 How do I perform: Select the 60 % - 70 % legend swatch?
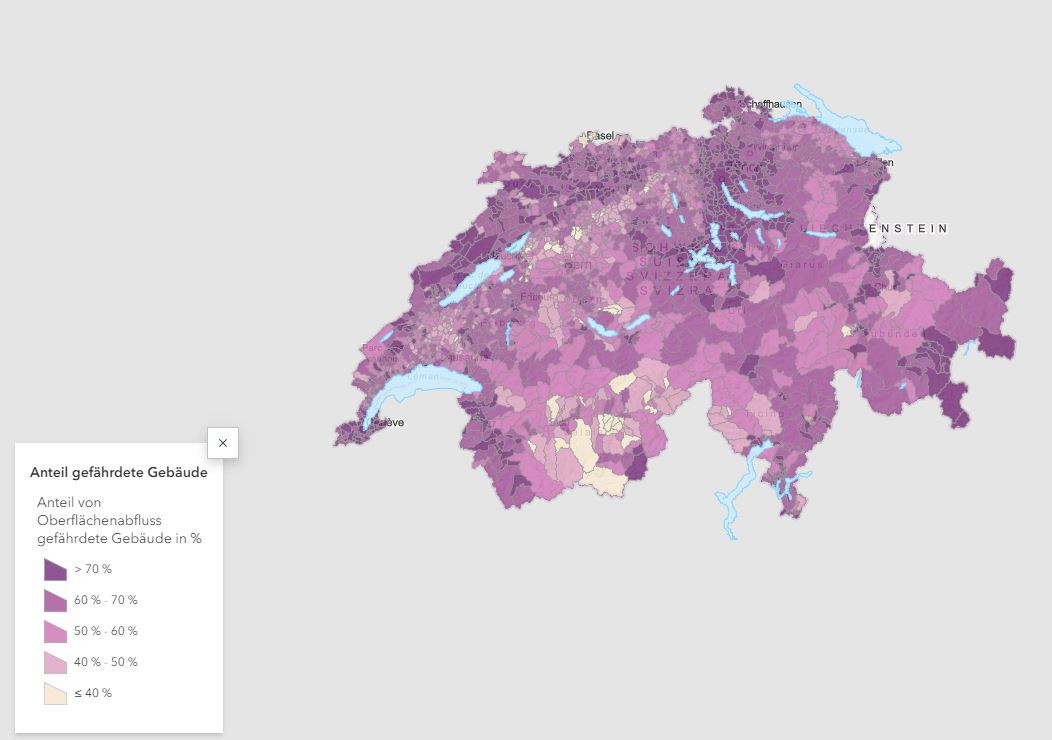[55, 601]
